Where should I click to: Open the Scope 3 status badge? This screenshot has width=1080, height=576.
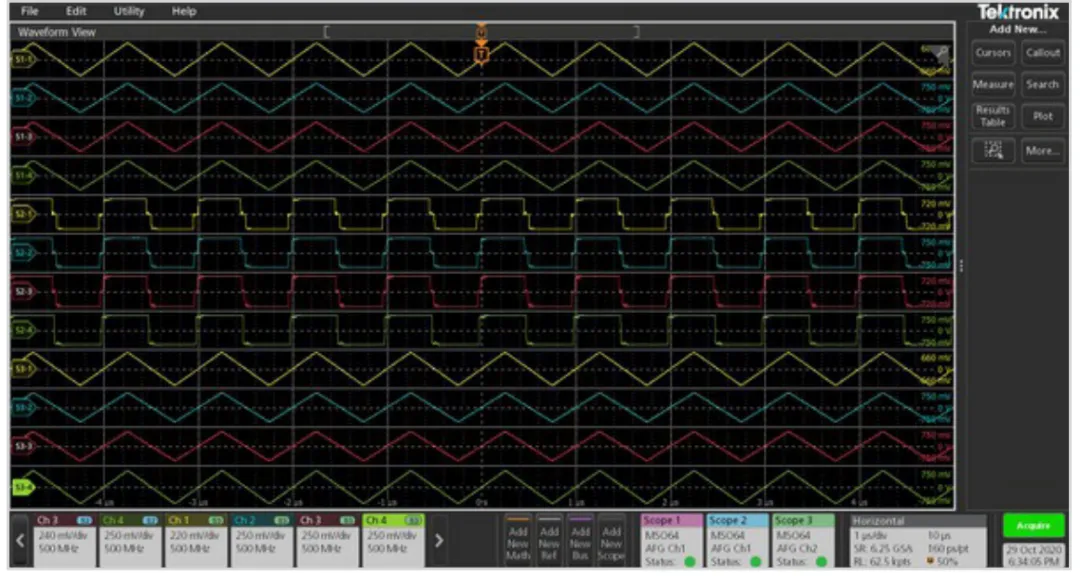(x=803, y=540)
